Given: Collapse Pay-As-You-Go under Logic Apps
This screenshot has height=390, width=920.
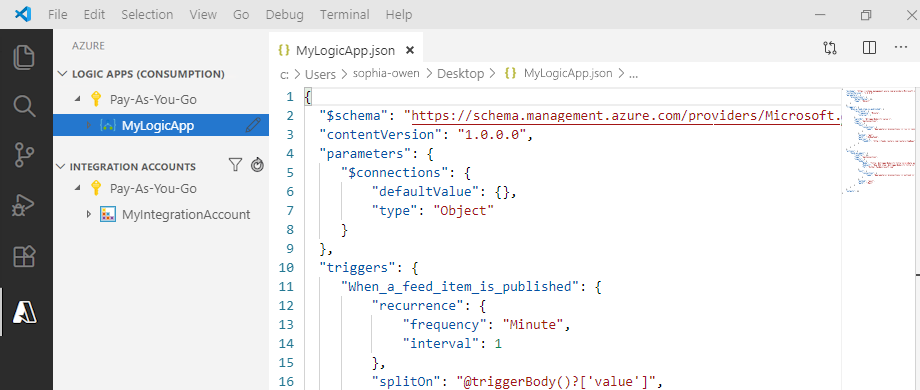Looking at the screenshot, I should click(77, 100).
